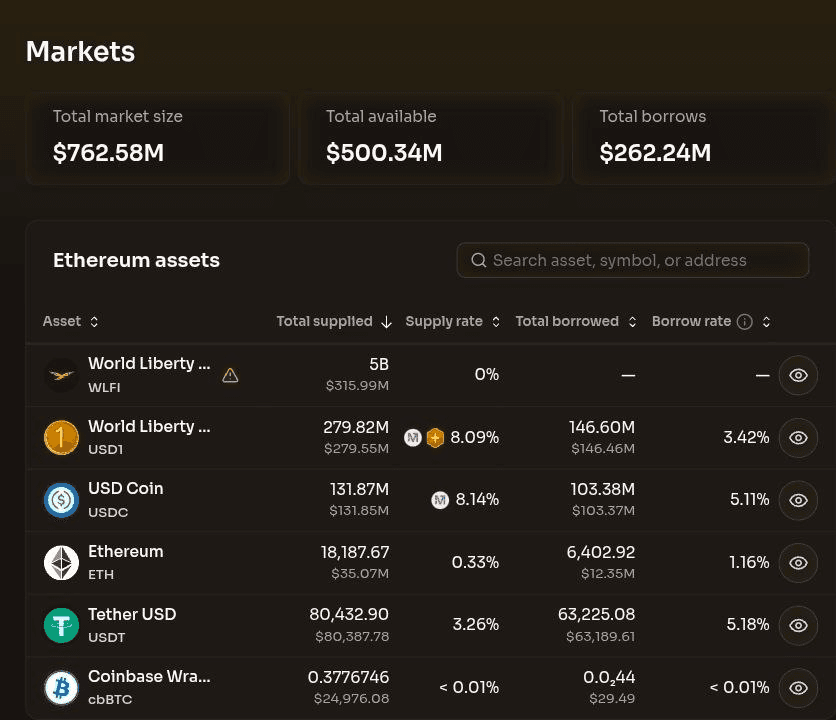Toggle the eye icon for WLFI row
Image resolution: width=836 pixels, height=720 pixels.
798,375
